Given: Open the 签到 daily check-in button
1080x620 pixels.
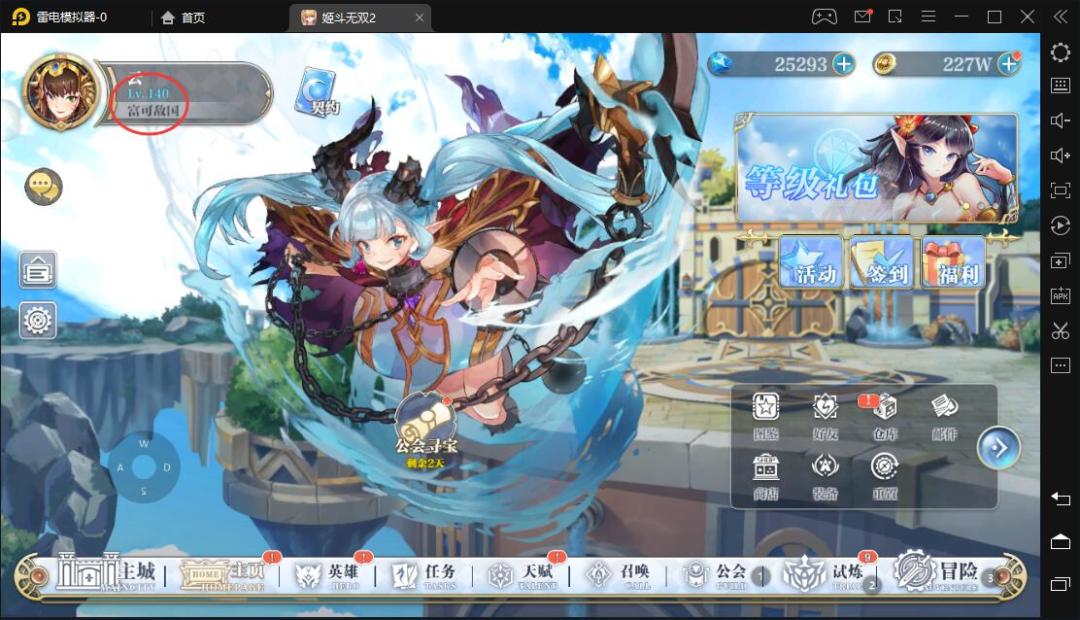Looking at the screenshot, I should 882,262.
